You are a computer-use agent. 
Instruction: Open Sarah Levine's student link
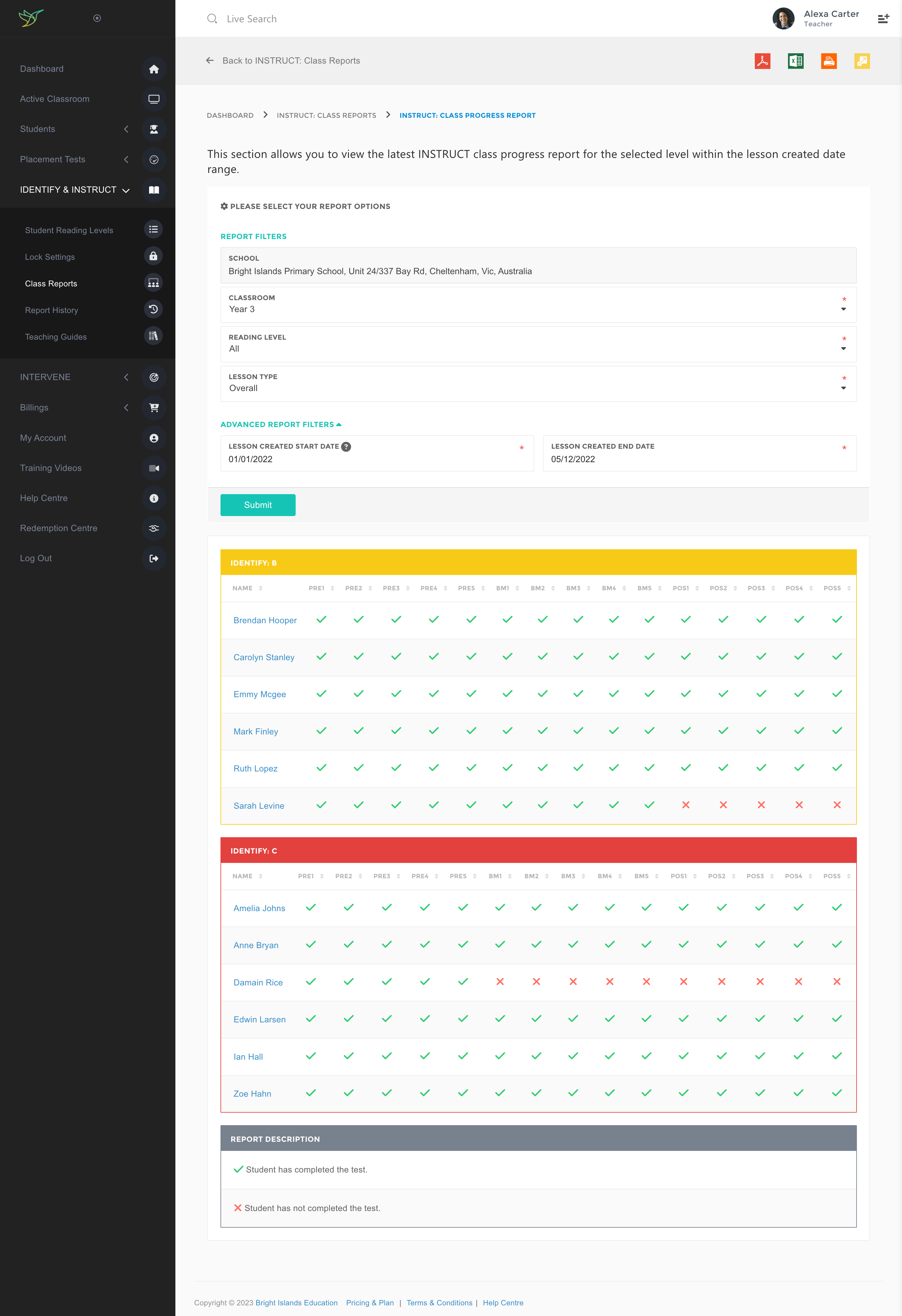pyautogui.click(x=259, y=805)
